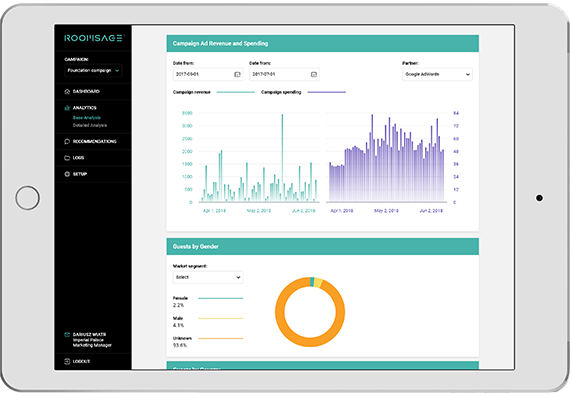
Task: Click the Dashboard home icon
Action: coord(67,91)
